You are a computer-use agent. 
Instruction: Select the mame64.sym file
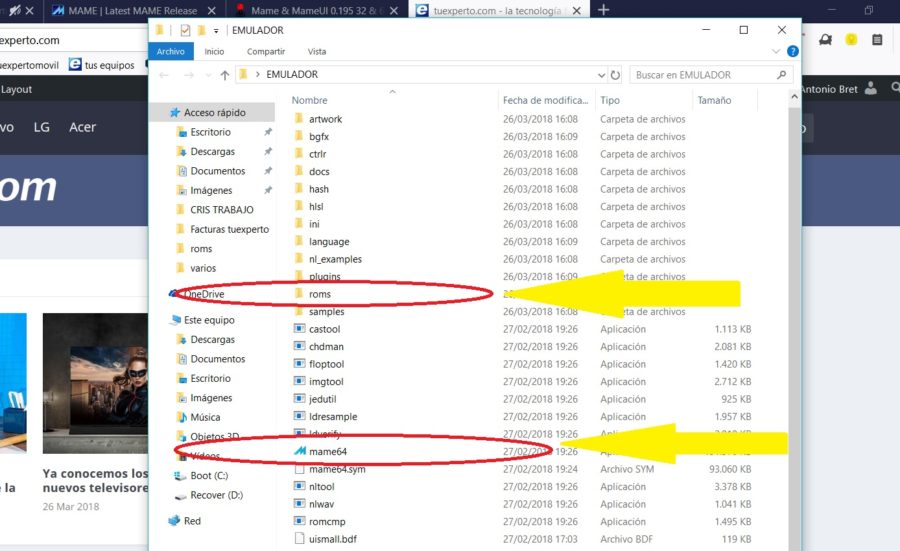(337, 469)
